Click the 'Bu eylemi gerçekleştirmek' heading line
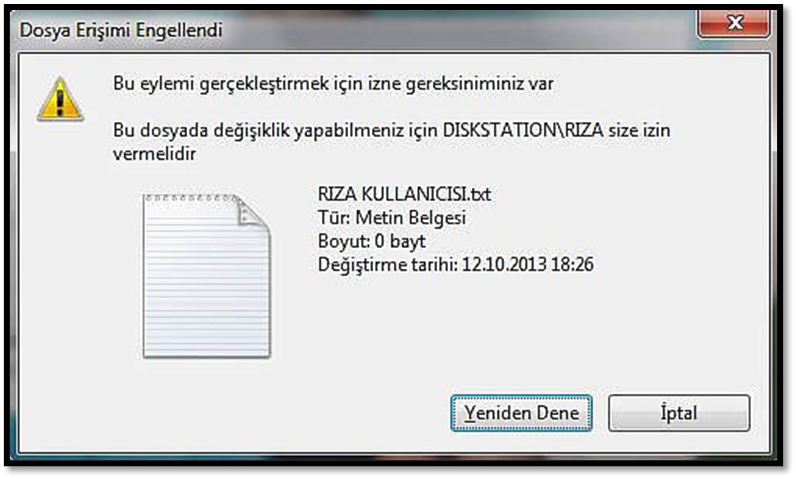 pos(333,84)
